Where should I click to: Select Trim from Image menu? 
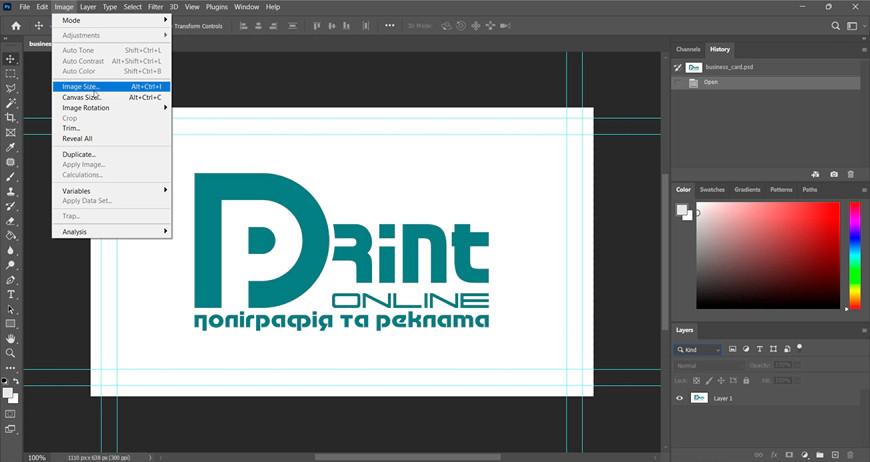[x=112, y=128]
